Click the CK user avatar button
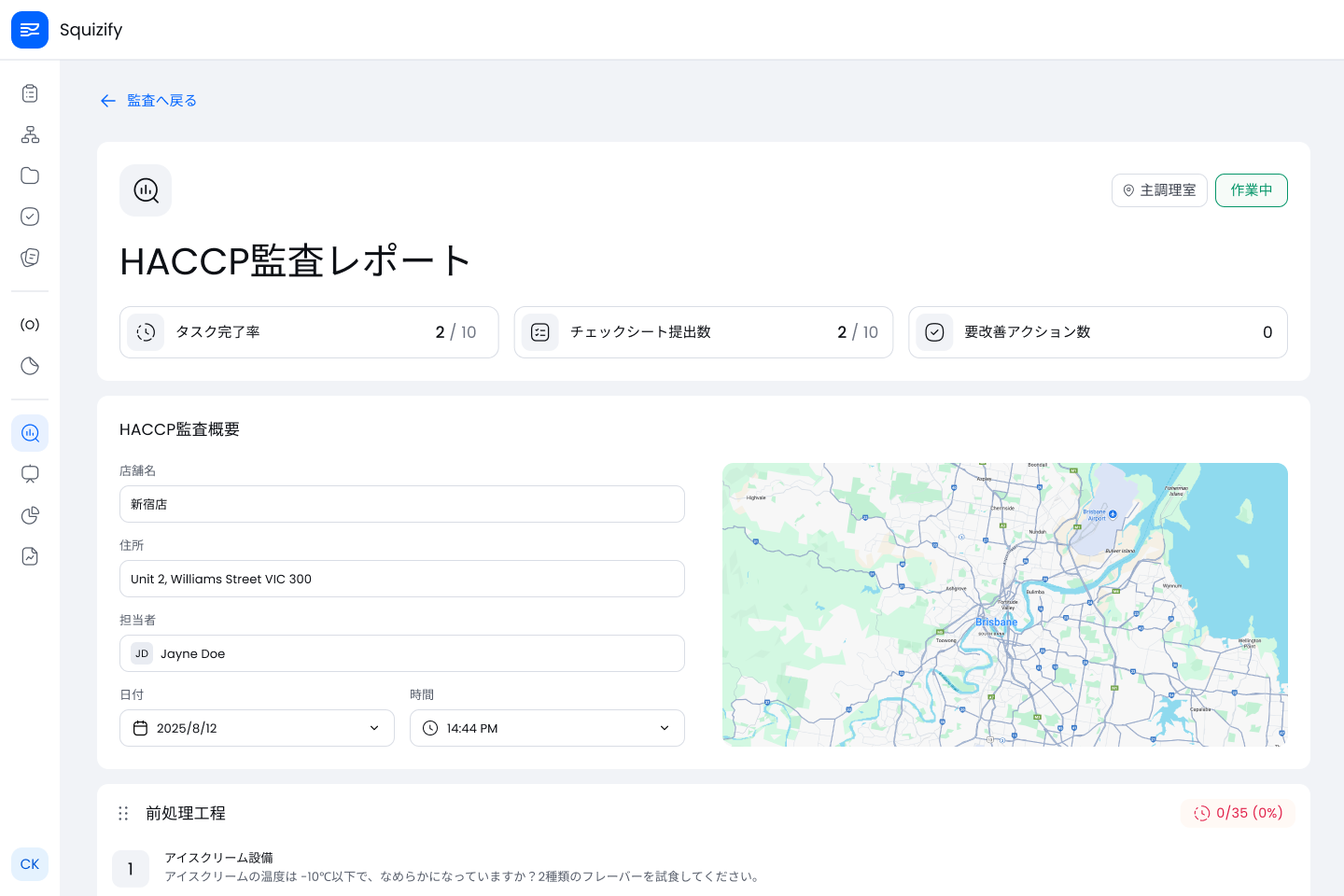This screenshot has width=1344, height=896. pos(30,864)
